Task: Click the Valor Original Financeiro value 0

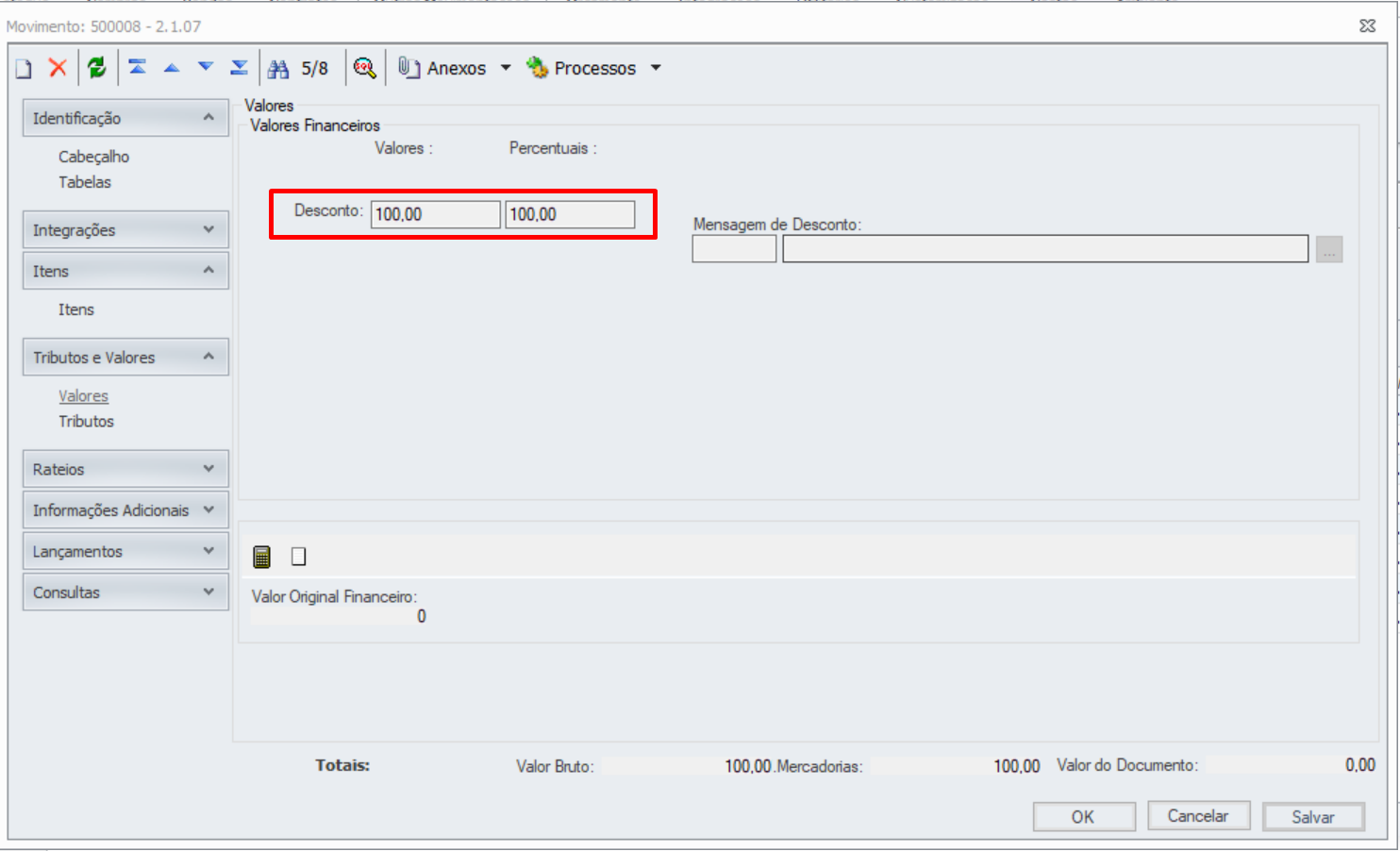Action: click(x=421, y=616)
